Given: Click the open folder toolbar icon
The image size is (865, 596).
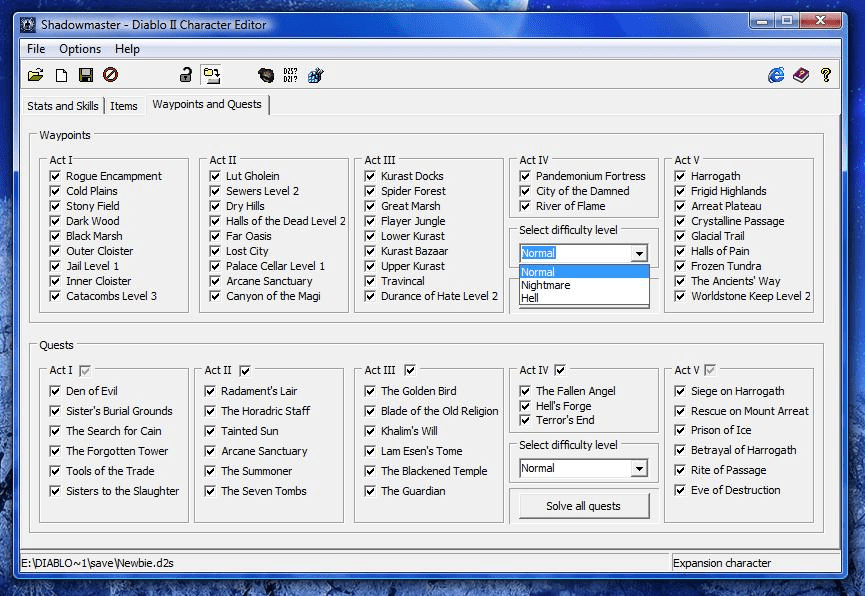Looking at the screenshot, I should (x=36, y=75).
